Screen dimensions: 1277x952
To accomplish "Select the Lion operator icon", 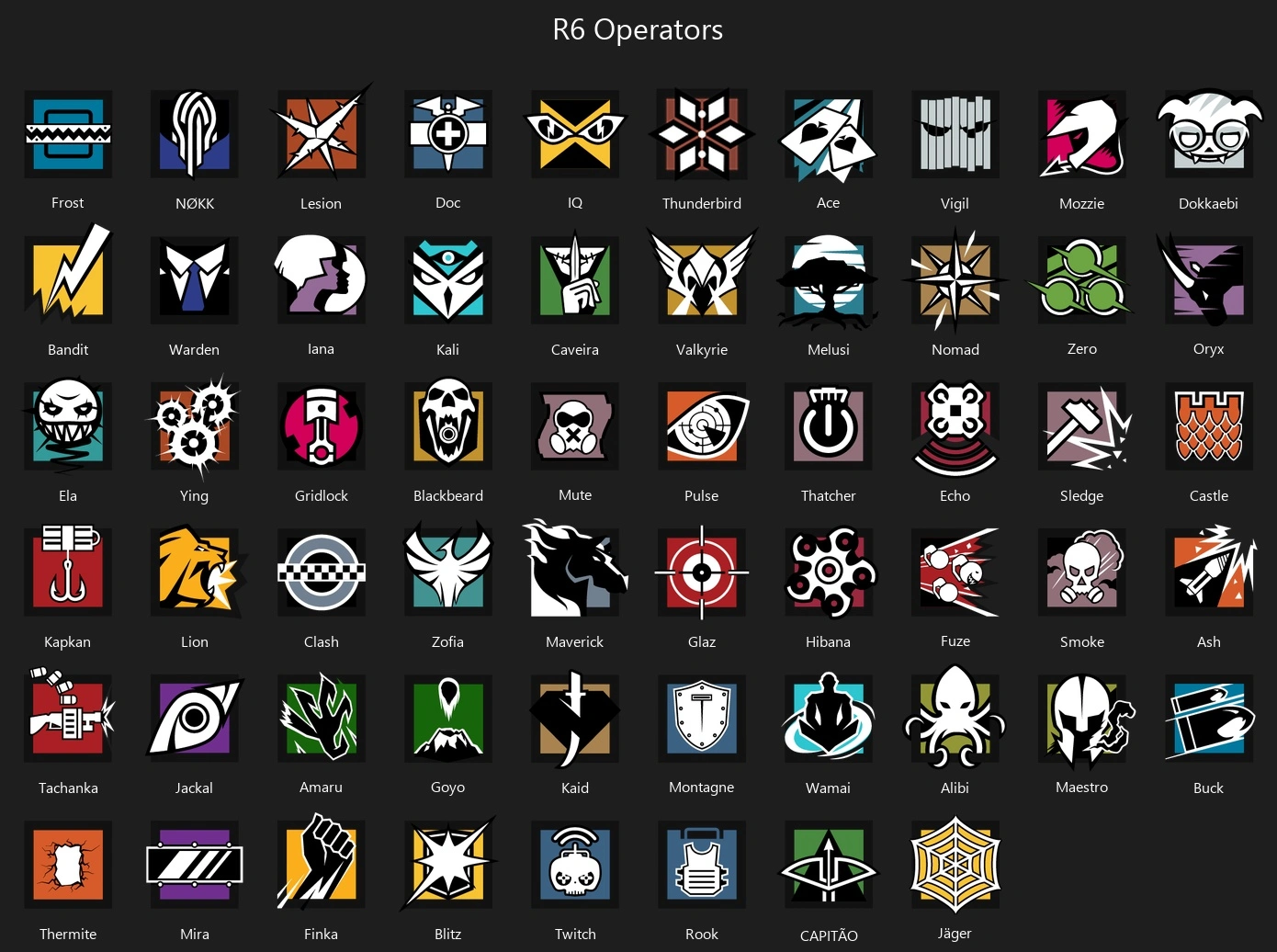I will (197, 571).
